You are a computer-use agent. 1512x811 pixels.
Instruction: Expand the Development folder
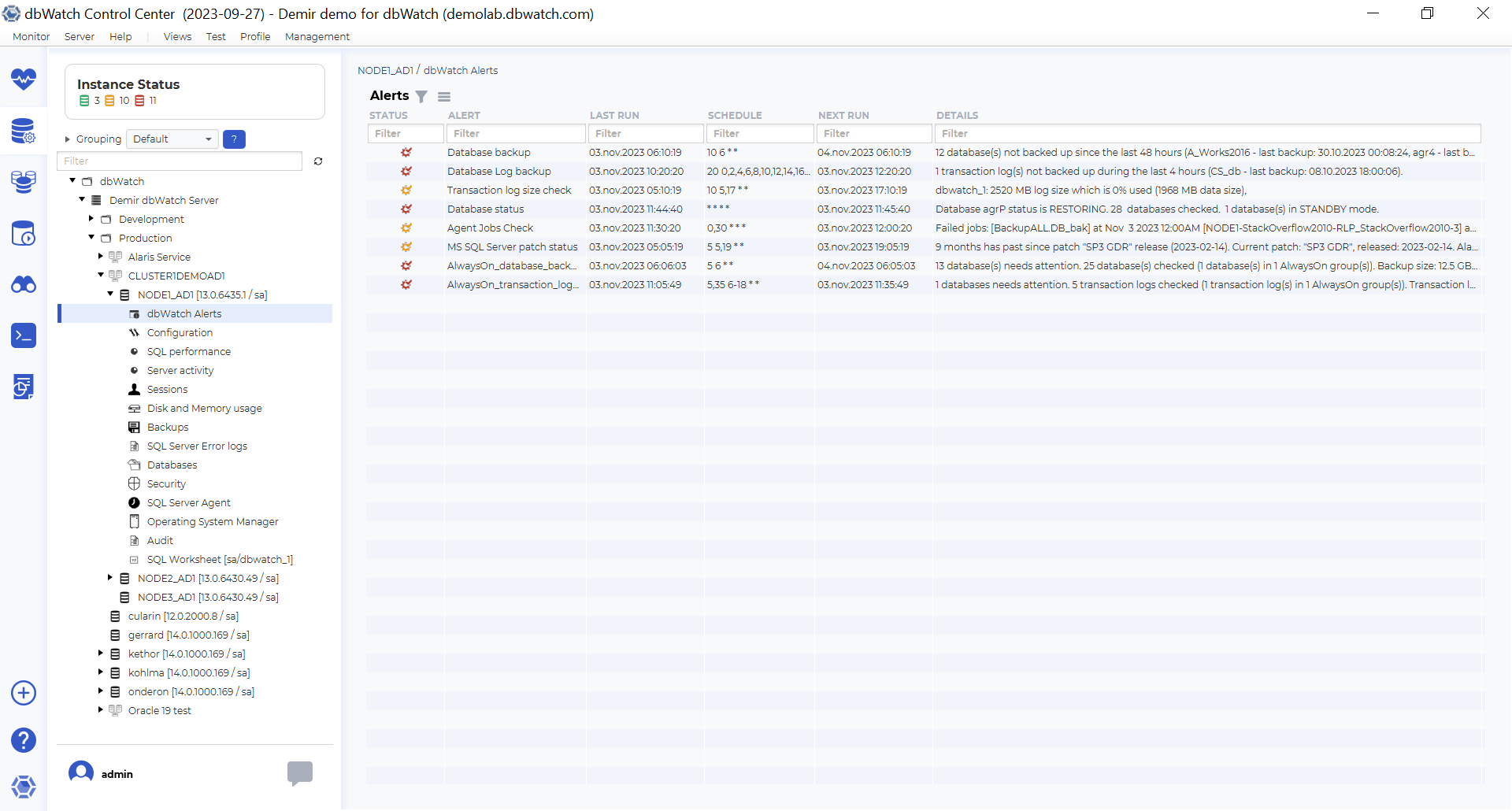91,219
